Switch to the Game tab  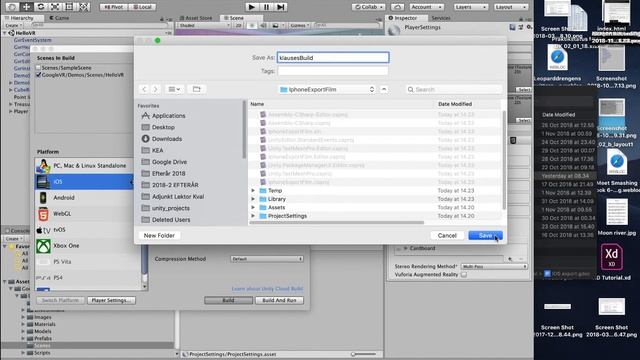(60, 18)
